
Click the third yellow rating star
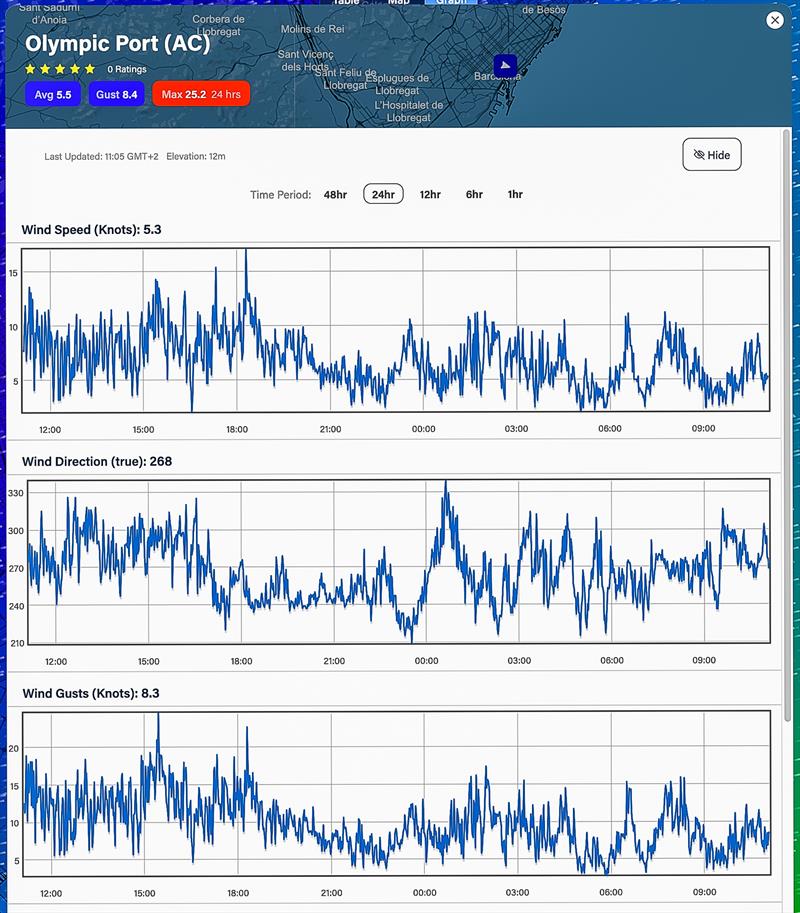(x=60, y=69)
